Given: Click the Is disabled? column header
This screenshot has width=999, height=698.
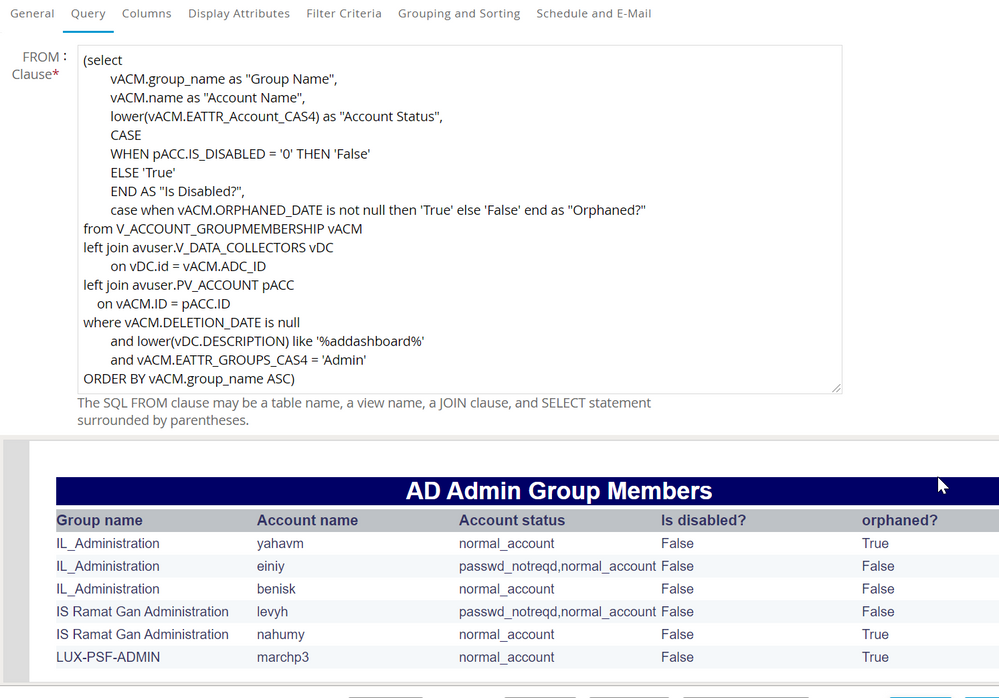Looking at the screenshot, I should tap(703, 521).
